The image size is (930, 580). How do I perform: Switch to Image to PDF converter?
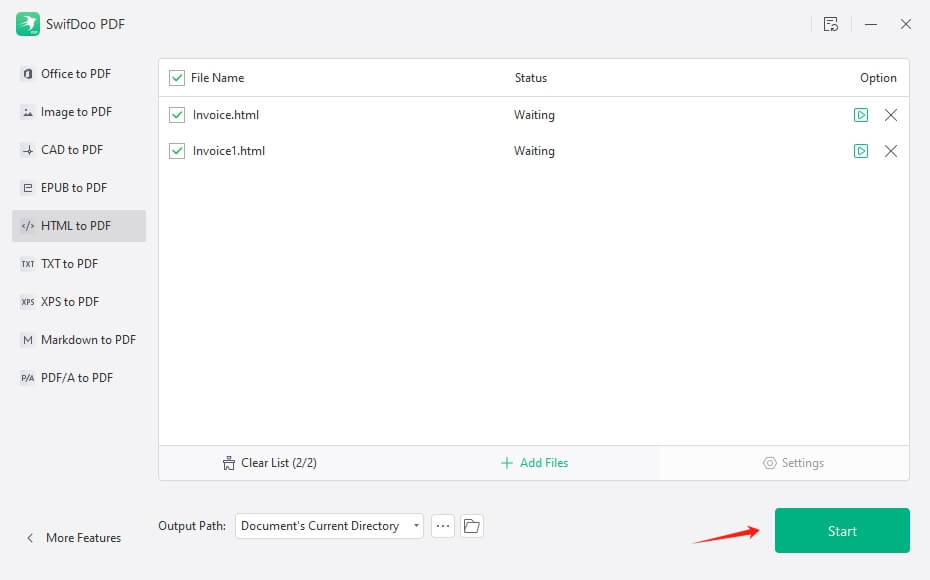coord(79,111)
